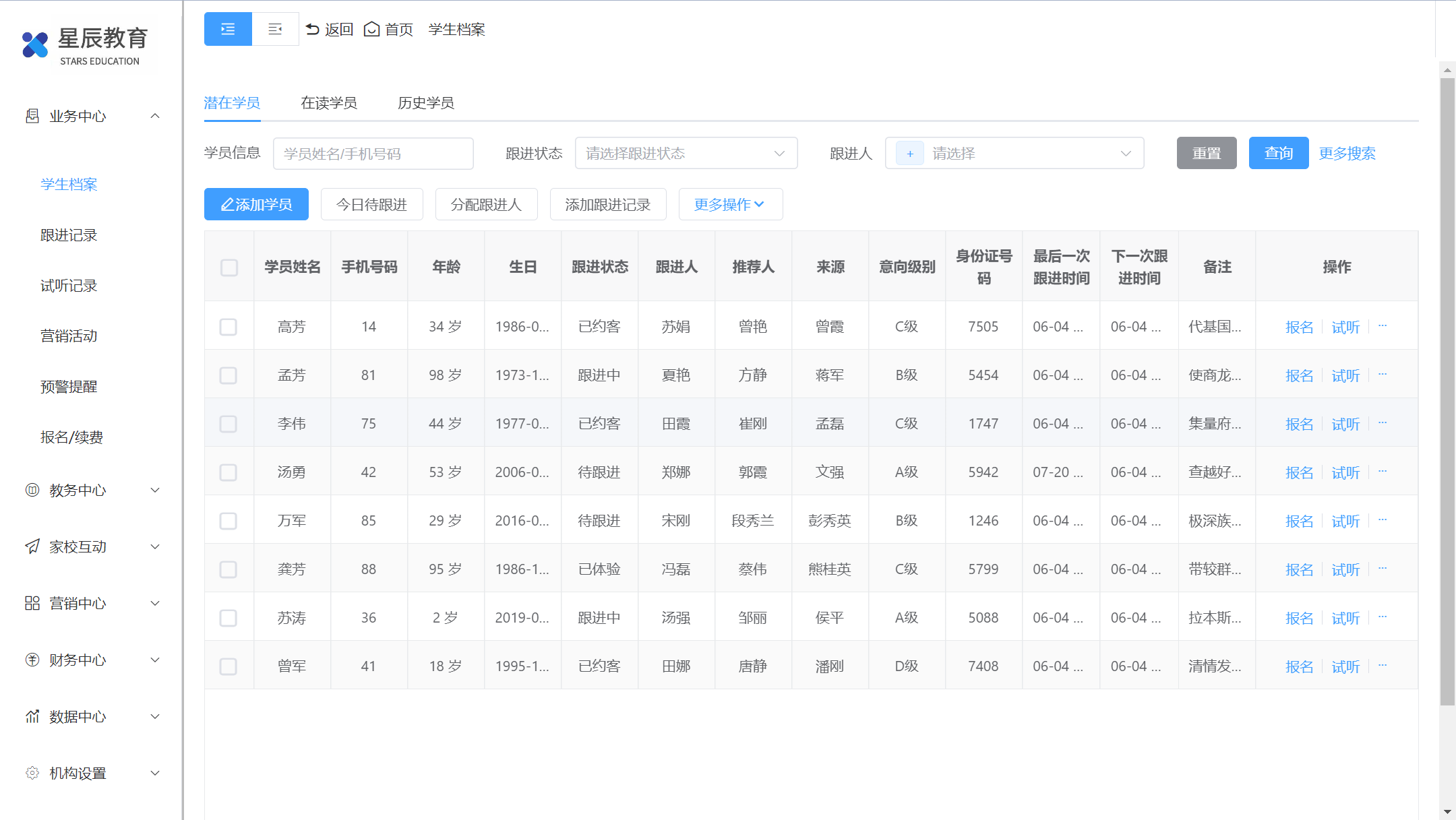Switch to the 历史学员 tab

click(x=426, y=102)
